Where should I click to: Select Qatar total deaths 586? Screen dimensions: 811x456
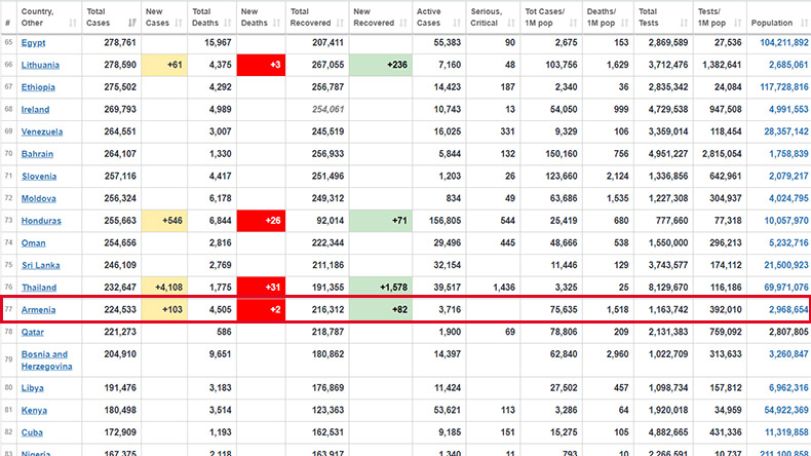point(223,331)
